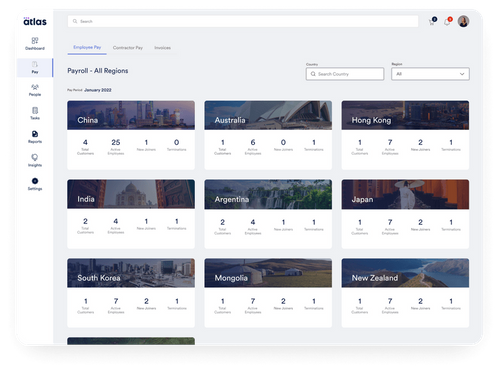Open the Reports sidebar icon
The image size is (500, 372).
click(35, 134)
